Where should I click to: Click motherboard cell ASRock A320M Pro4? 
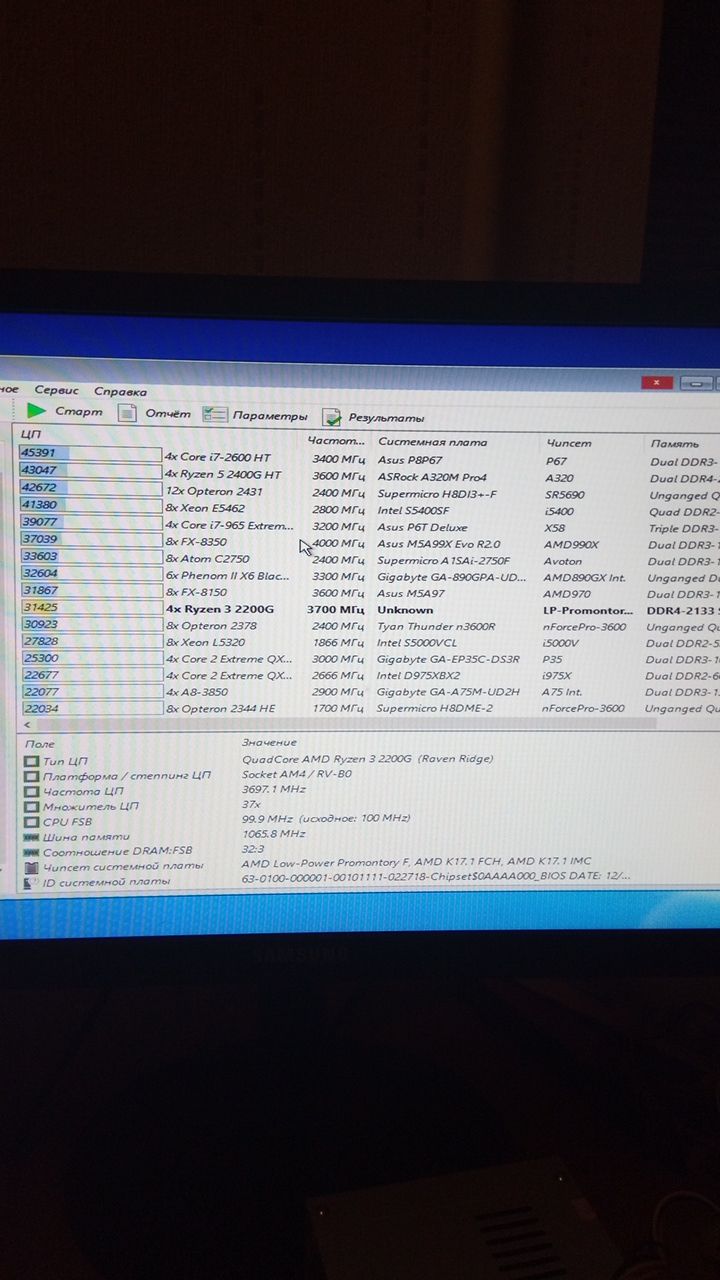pyautogui.click(x=432, y=477)
